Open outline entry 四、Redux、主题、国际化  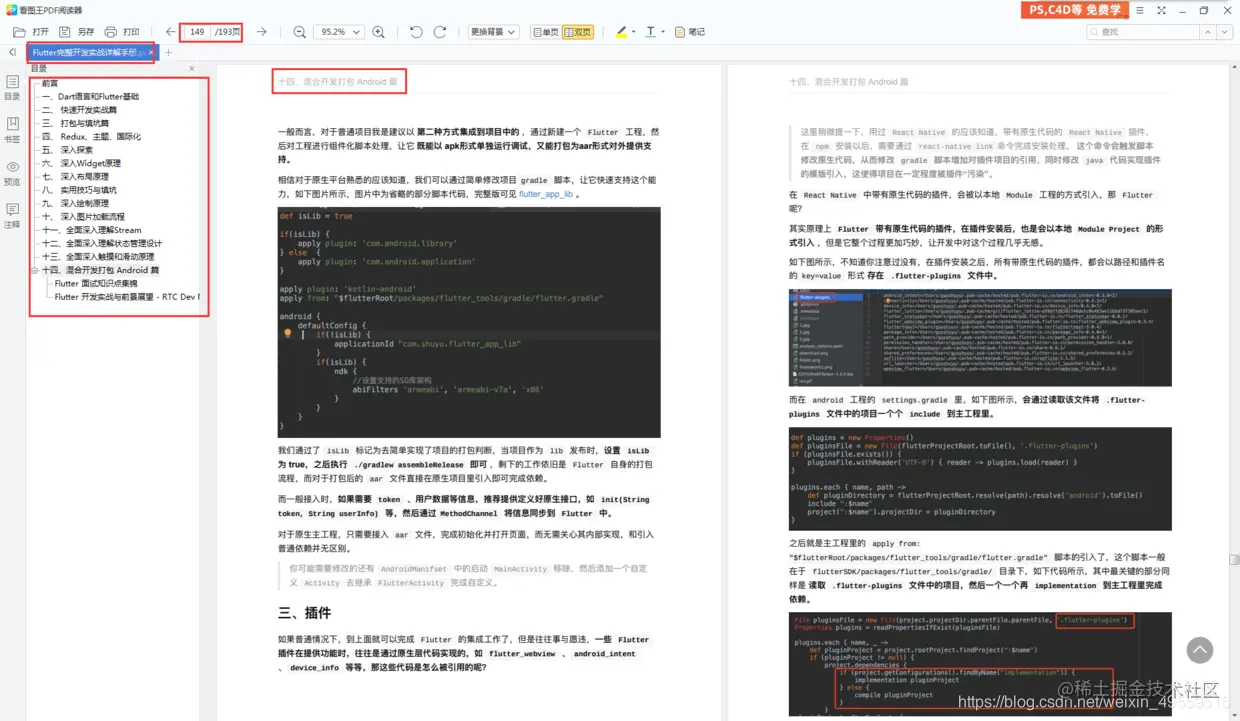tap(91, 136)
